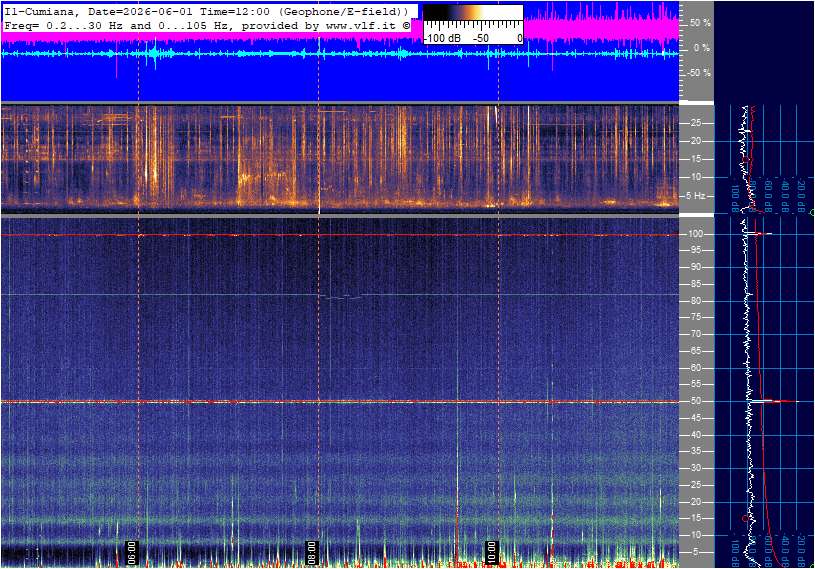This screenshot has height=569, width=815.
Task: Click the '0 %' amplitude axis label
Action: (x=702, y=48)
